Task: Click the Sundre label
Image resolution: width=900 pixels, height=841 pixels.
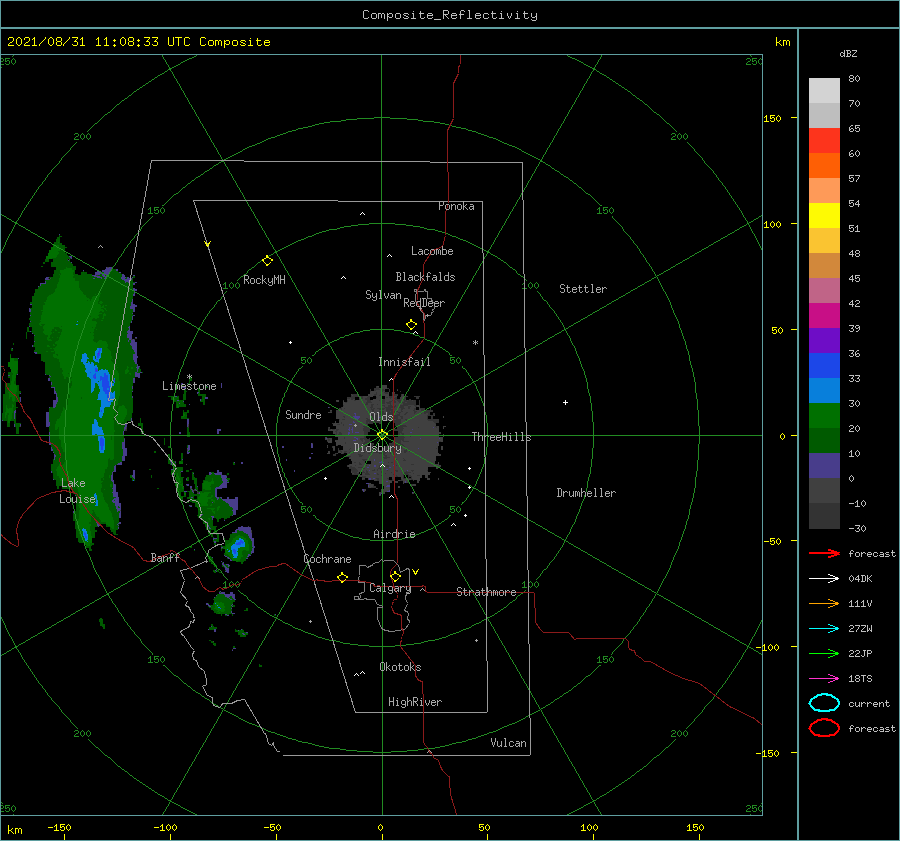Action: click(x=303, y=414)
